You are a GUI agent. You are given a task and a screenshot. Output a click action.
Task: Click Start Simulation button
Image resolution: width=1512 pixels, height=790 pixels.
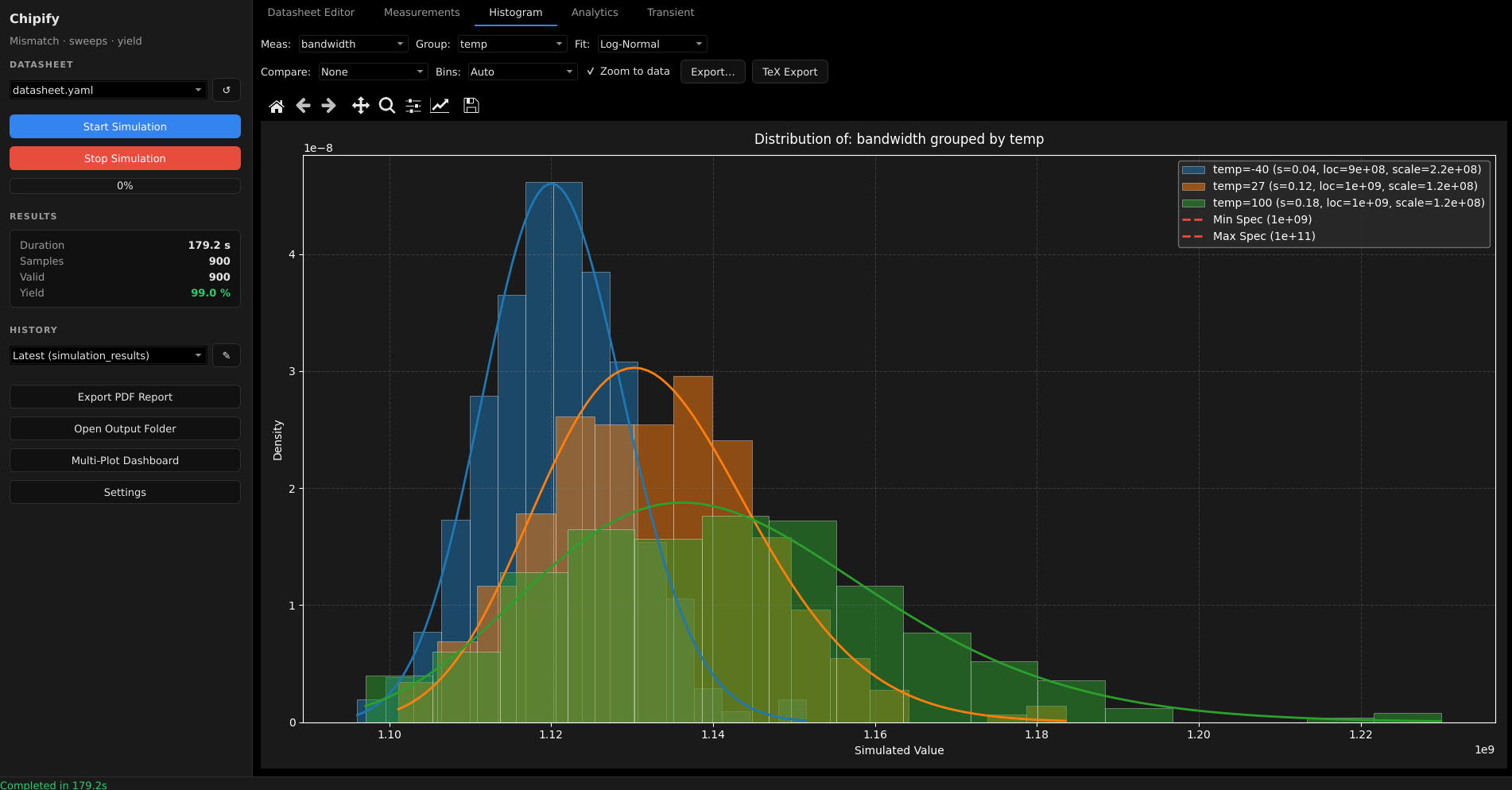tap(125, 126)
